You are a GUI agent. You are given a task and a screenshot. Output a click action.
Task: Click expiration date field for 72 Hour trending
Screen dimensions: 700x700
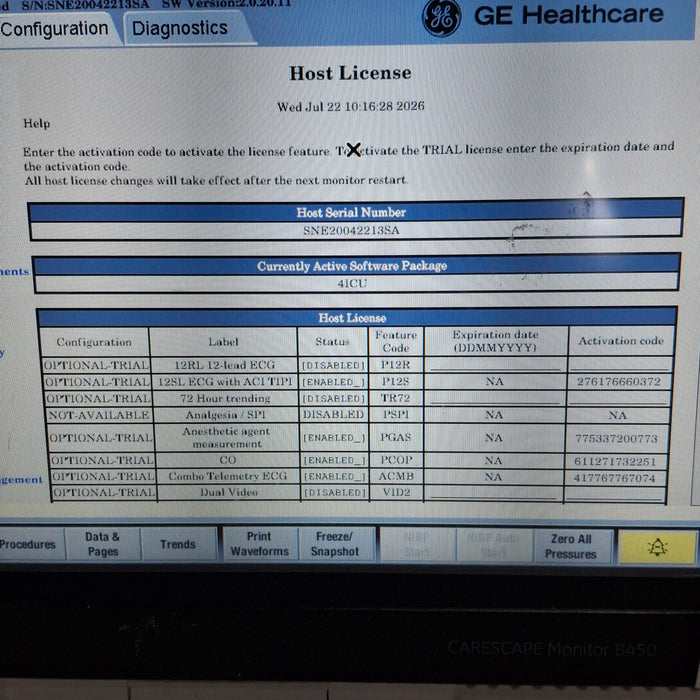(494, 398)
